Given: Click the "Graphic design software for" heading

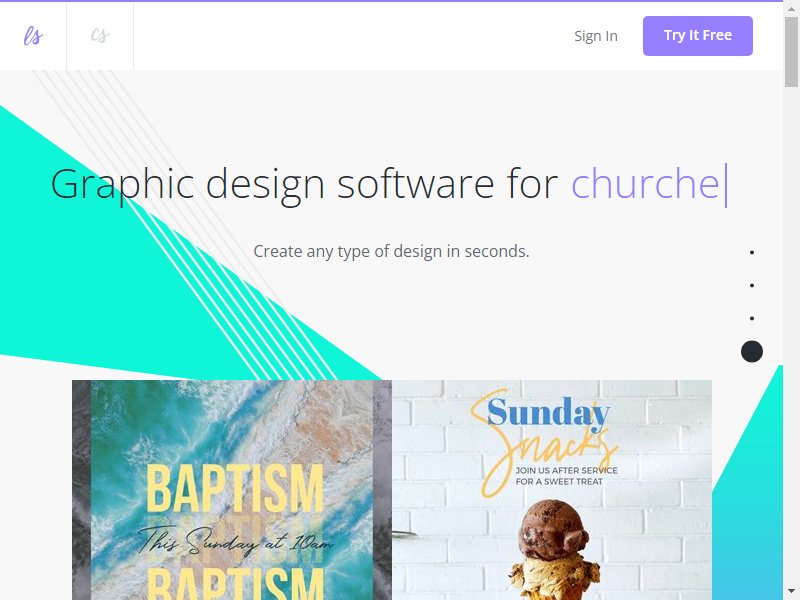Looking at the screenshot, I should [x=304, y=185].
